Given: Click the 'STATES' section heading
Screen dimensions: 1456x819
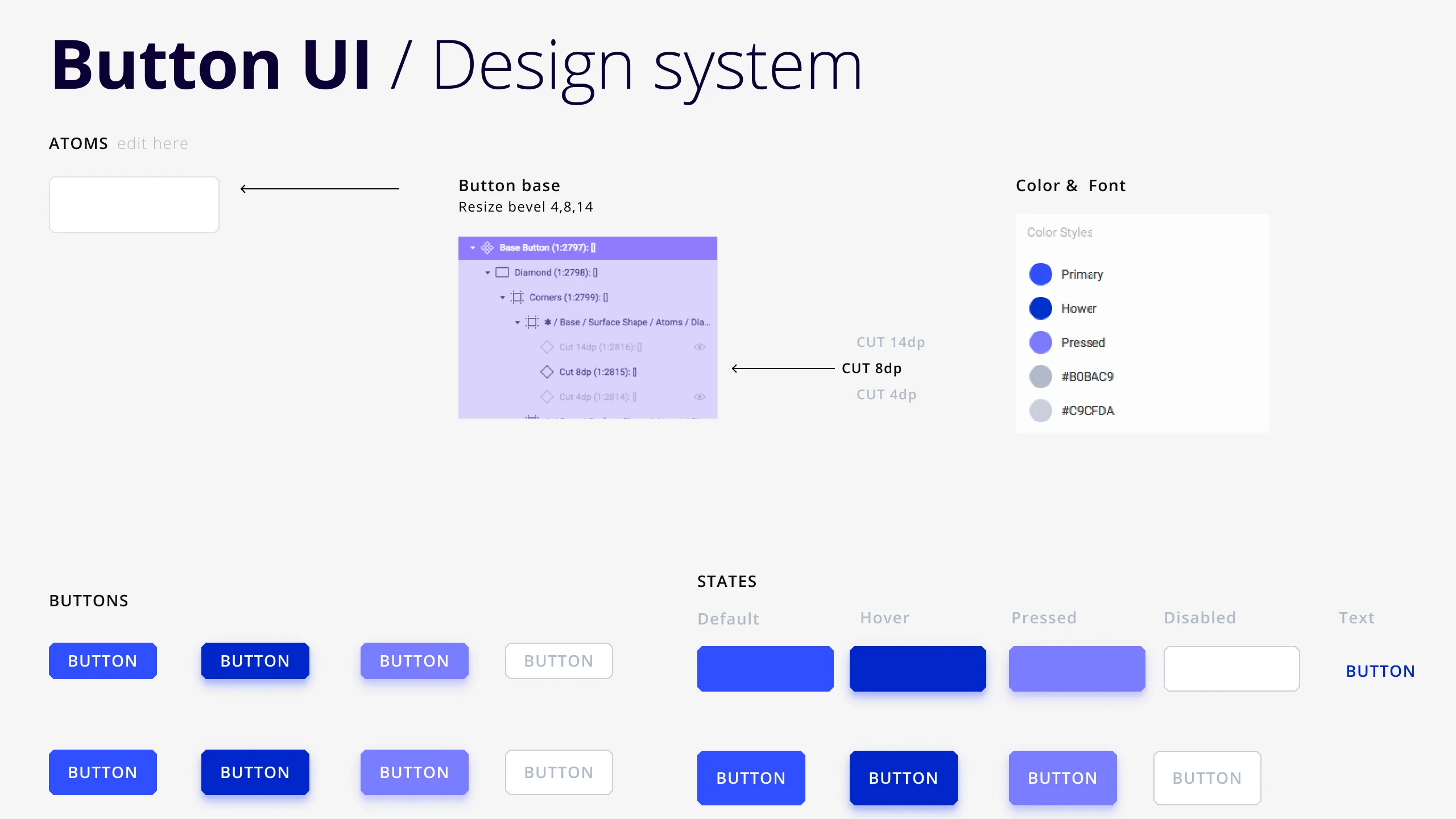Looking at the screenshot, I should coord(727,581).
